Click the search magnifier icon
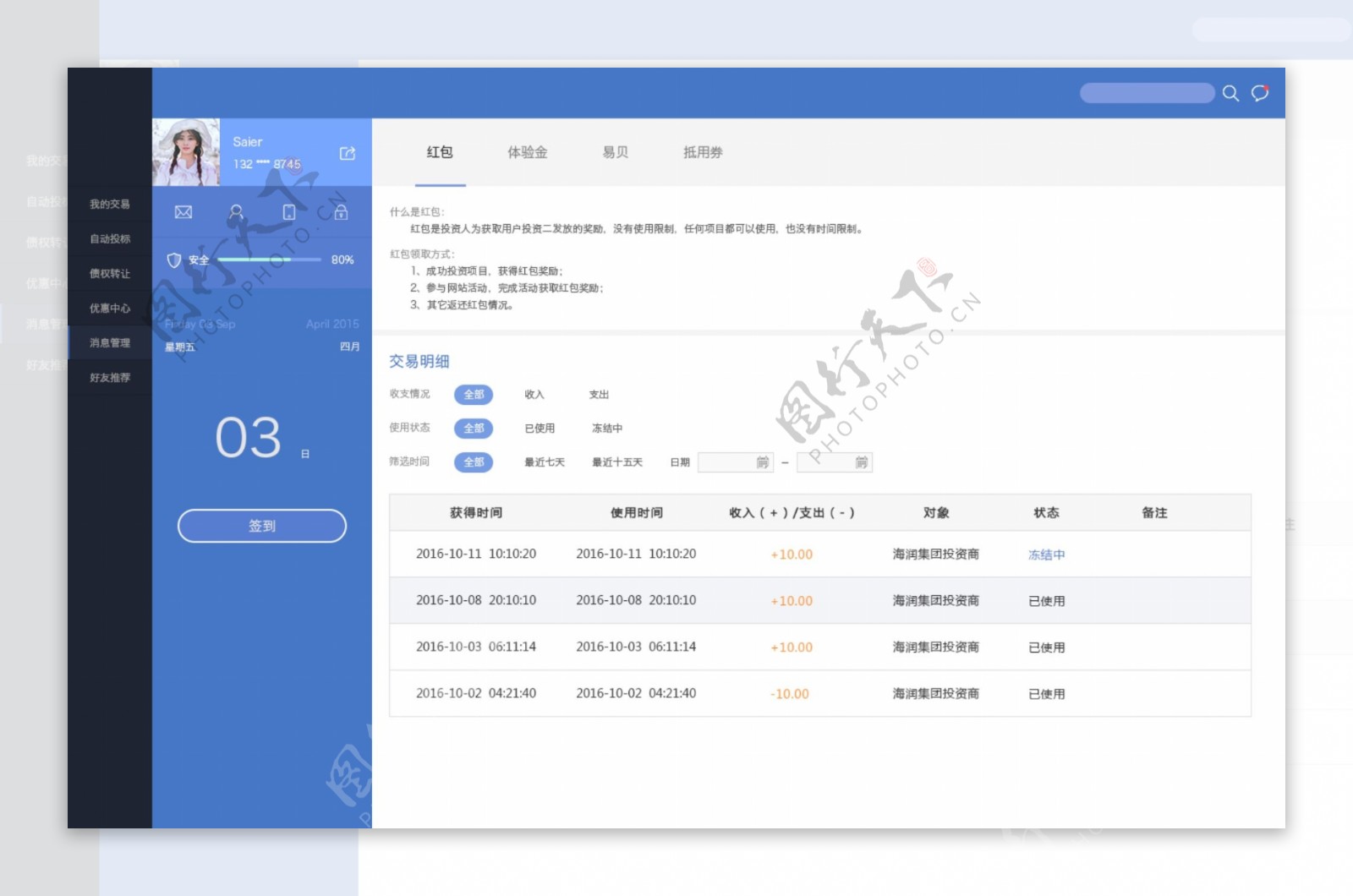1353x896 pixels. coord(1230,93)
